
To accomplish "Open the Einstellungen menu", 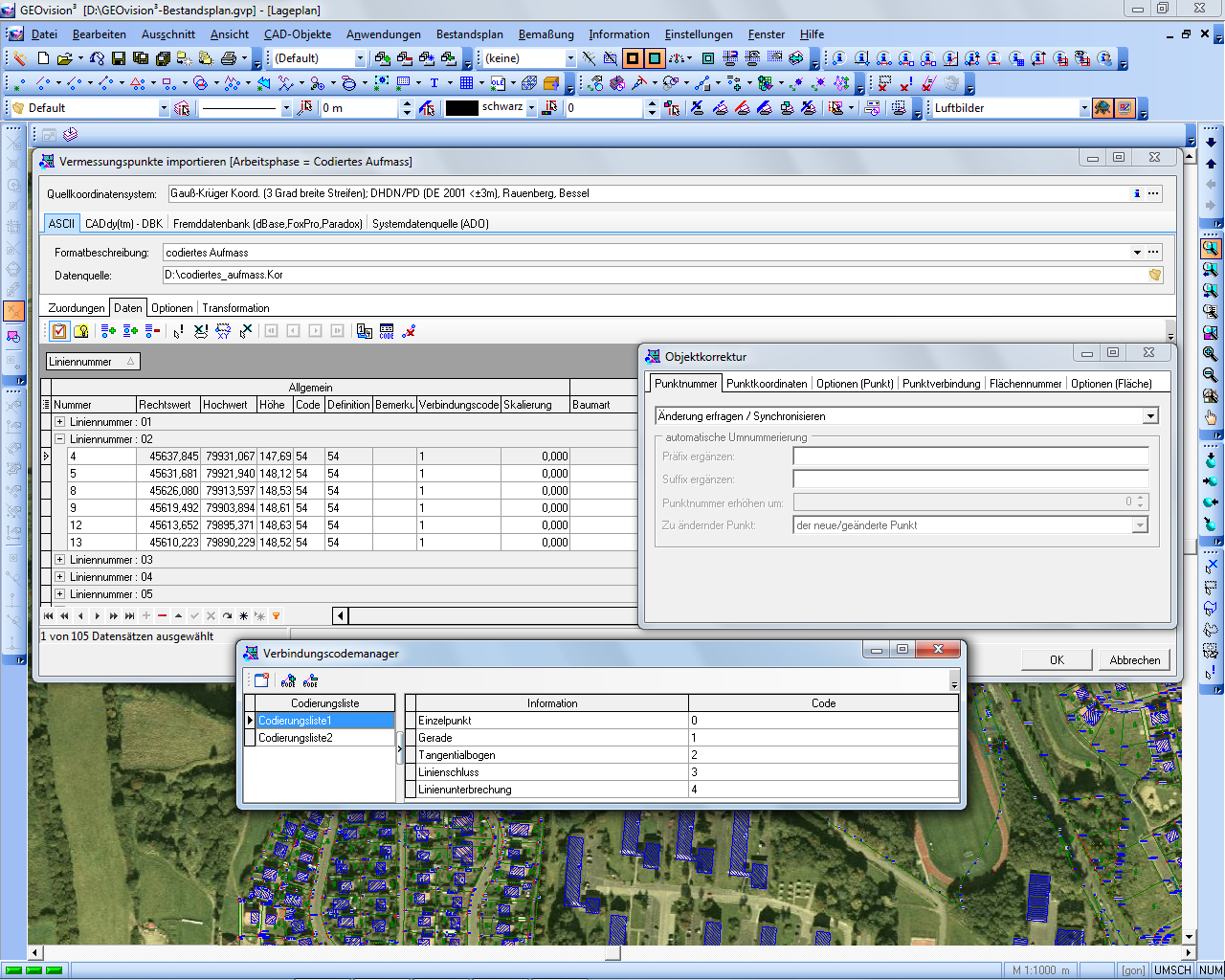I will (700, 34).
